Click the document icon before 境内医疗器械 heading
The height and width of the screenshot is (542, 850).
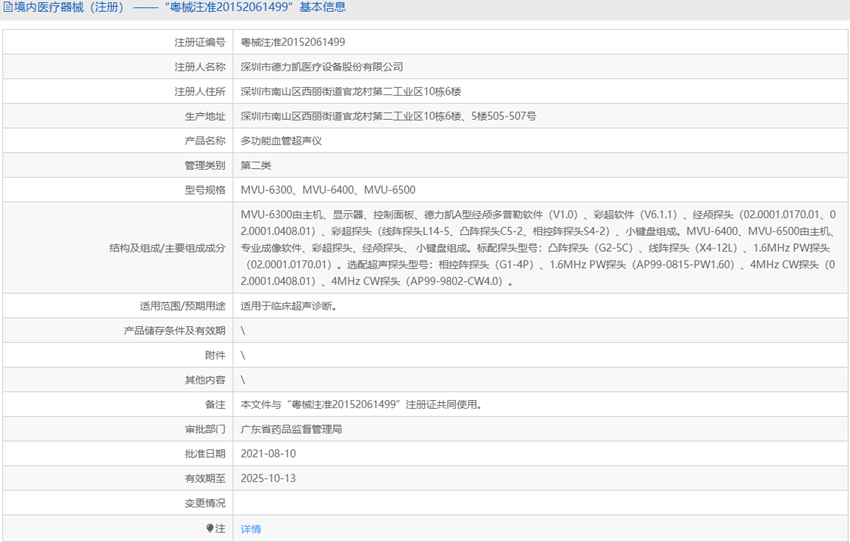pyautogui.click(x=7, y=8)
